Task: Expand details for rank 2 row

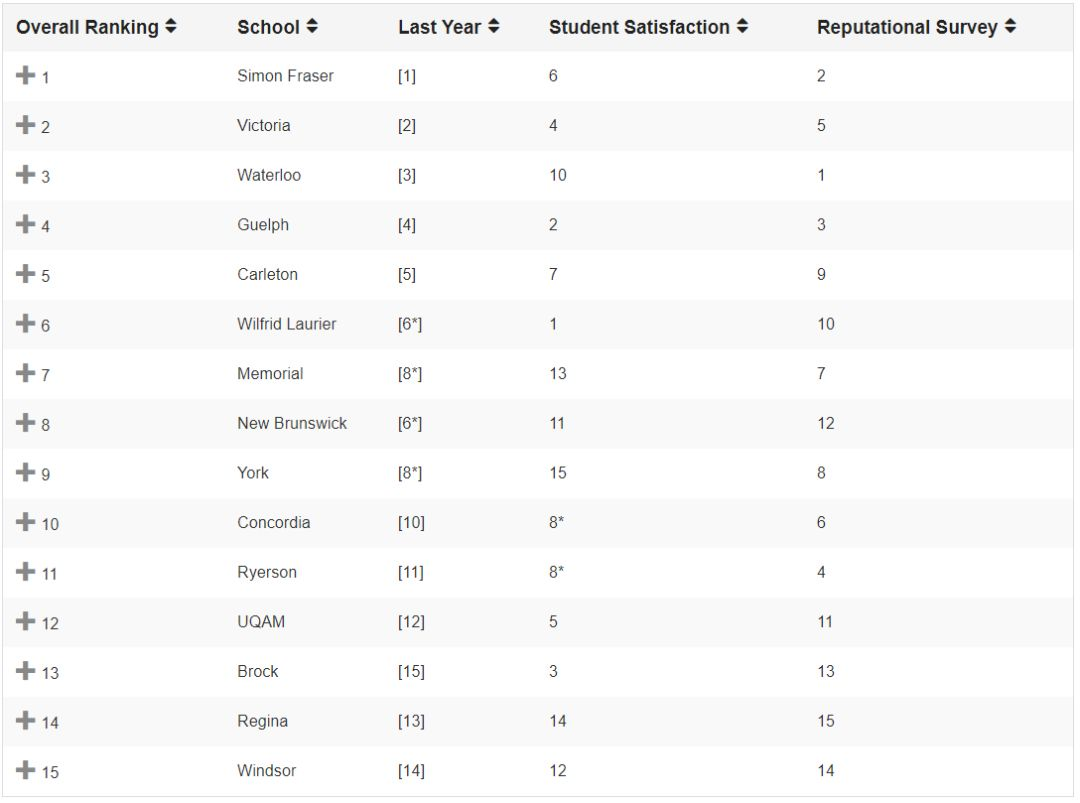Action: [x=26, y=125]
